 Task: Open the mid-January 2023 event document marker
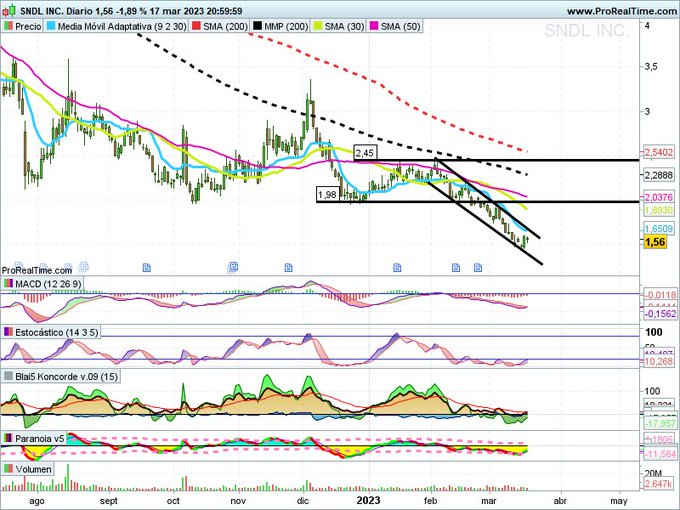397,268
